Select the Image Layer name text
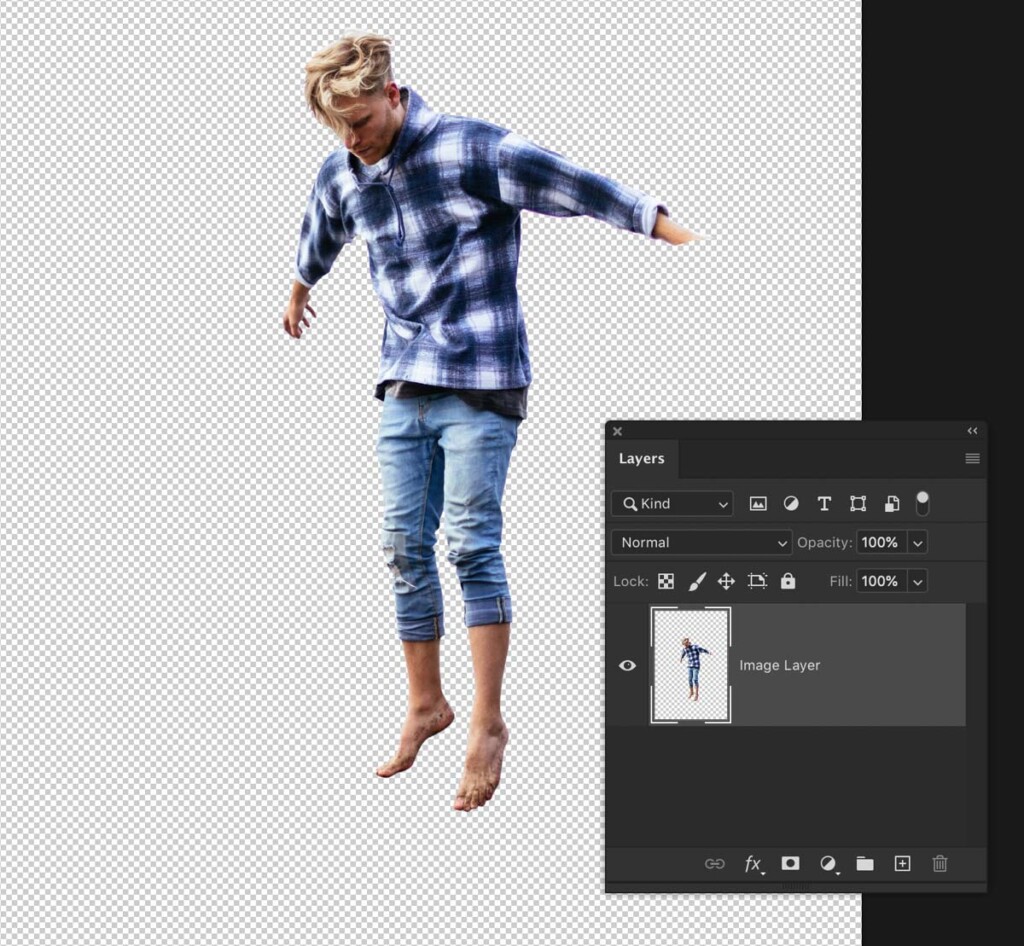 click(x=779, y=665)
